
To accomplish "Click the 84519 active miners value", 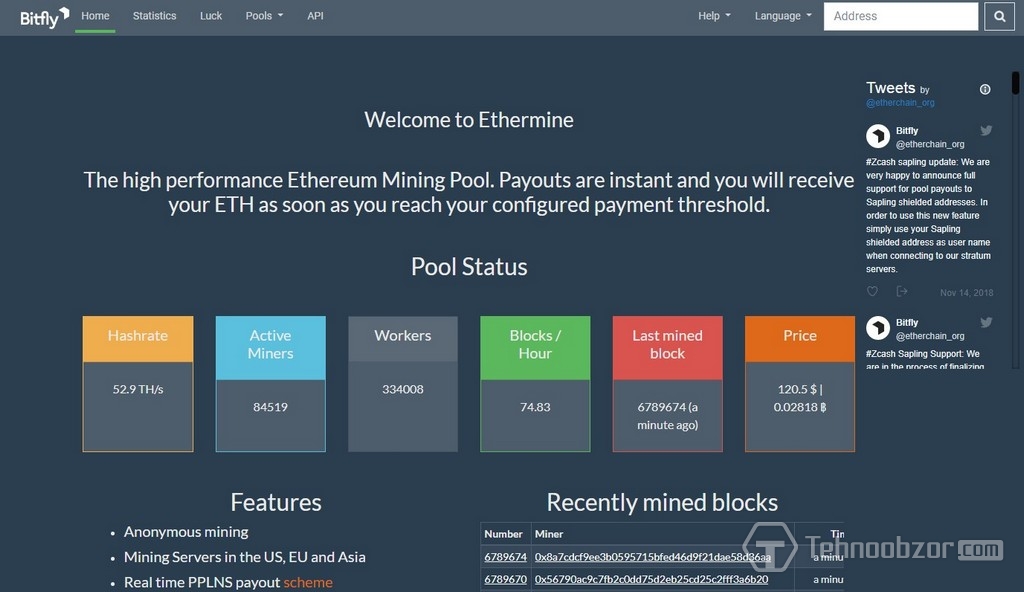I will [x=270, y=407].
